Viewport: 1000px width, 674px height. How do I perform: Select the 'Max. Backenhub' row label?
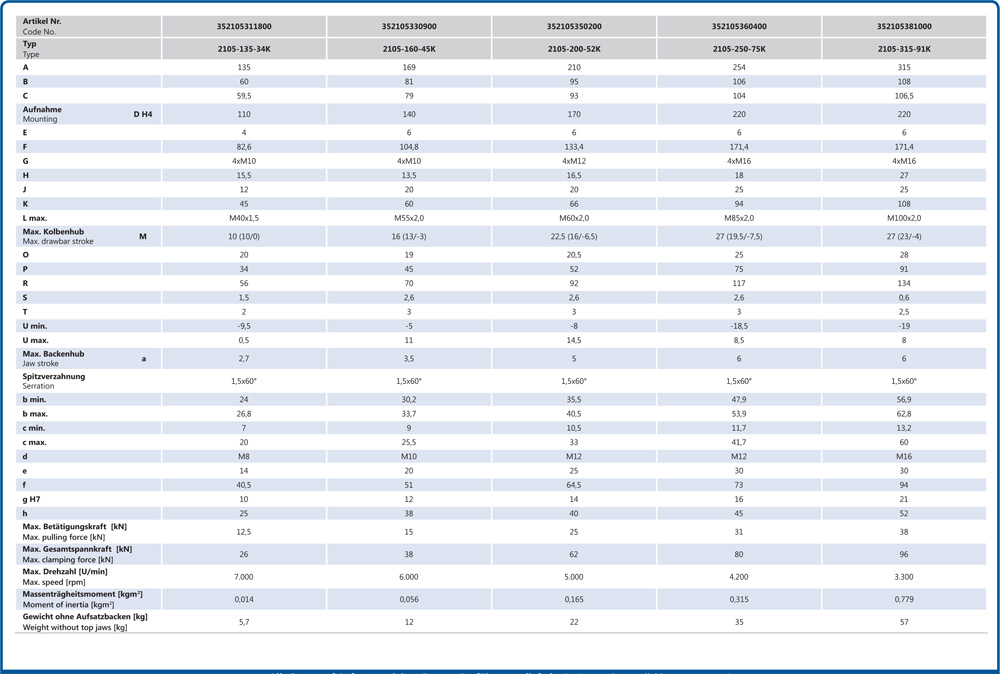point(53,354)
